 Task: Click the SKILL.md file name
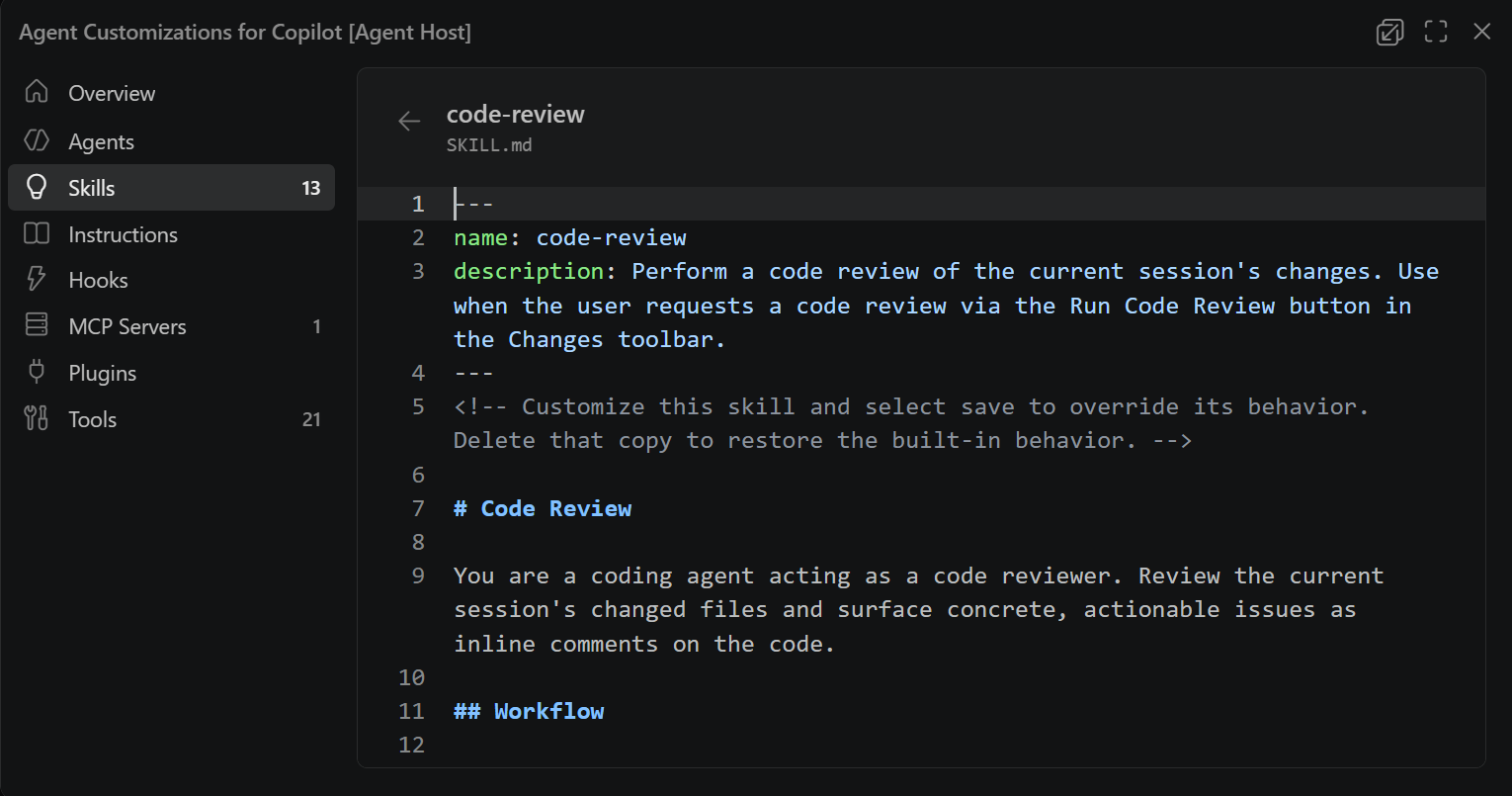pos(489,145)
